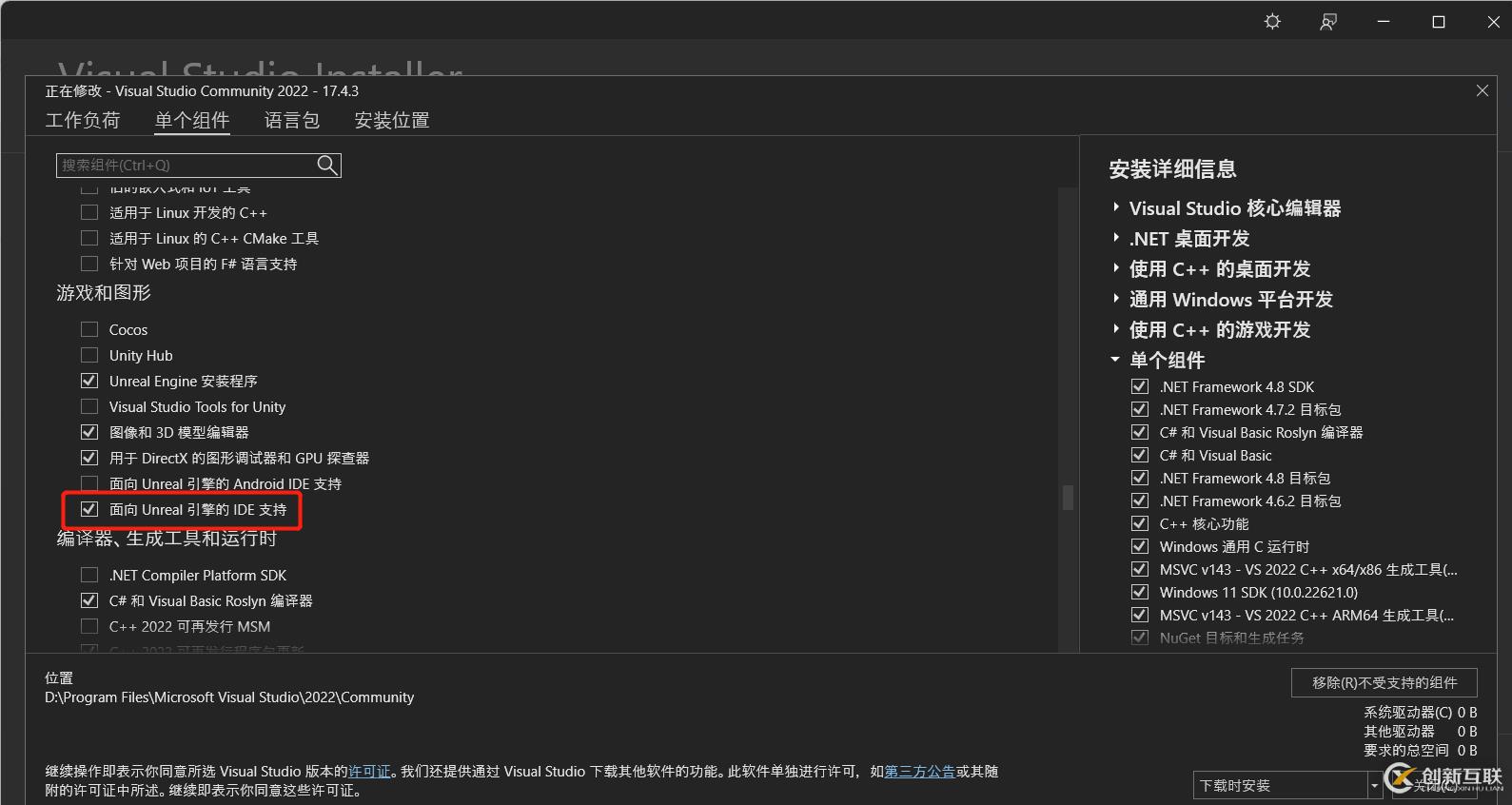Enable the Cocos component checkbox

coord(89,329)
